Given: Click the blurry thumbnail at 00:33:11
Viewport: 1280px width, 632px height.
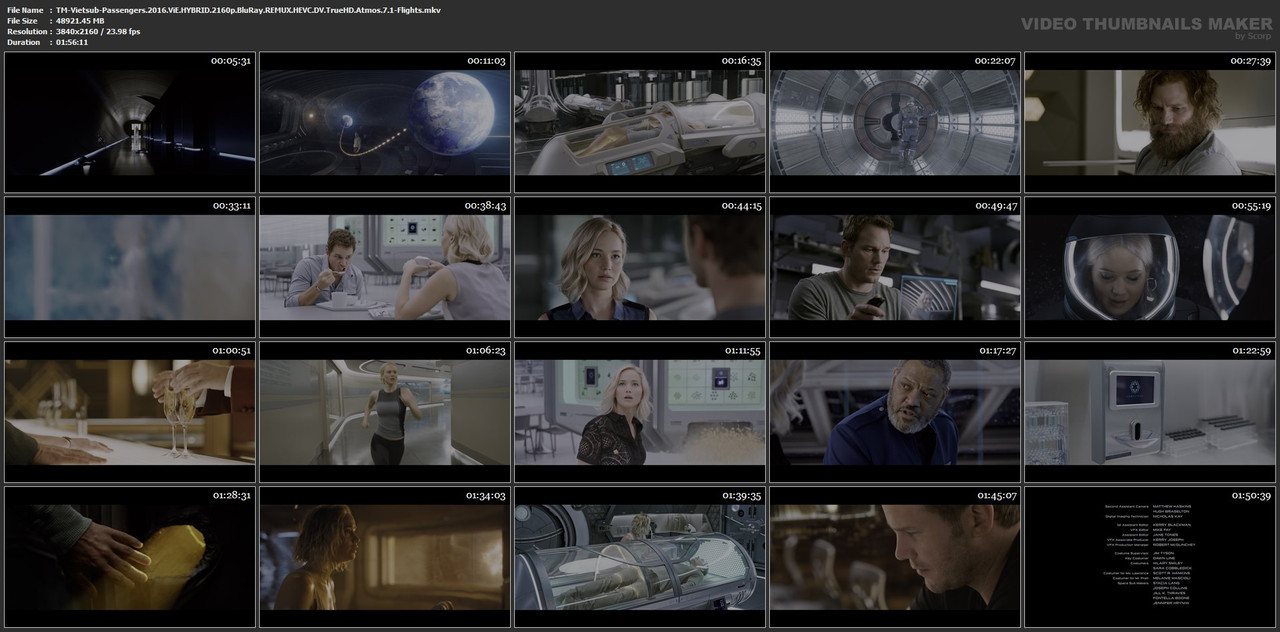Looking at the screenshot, I should point(130,267).
